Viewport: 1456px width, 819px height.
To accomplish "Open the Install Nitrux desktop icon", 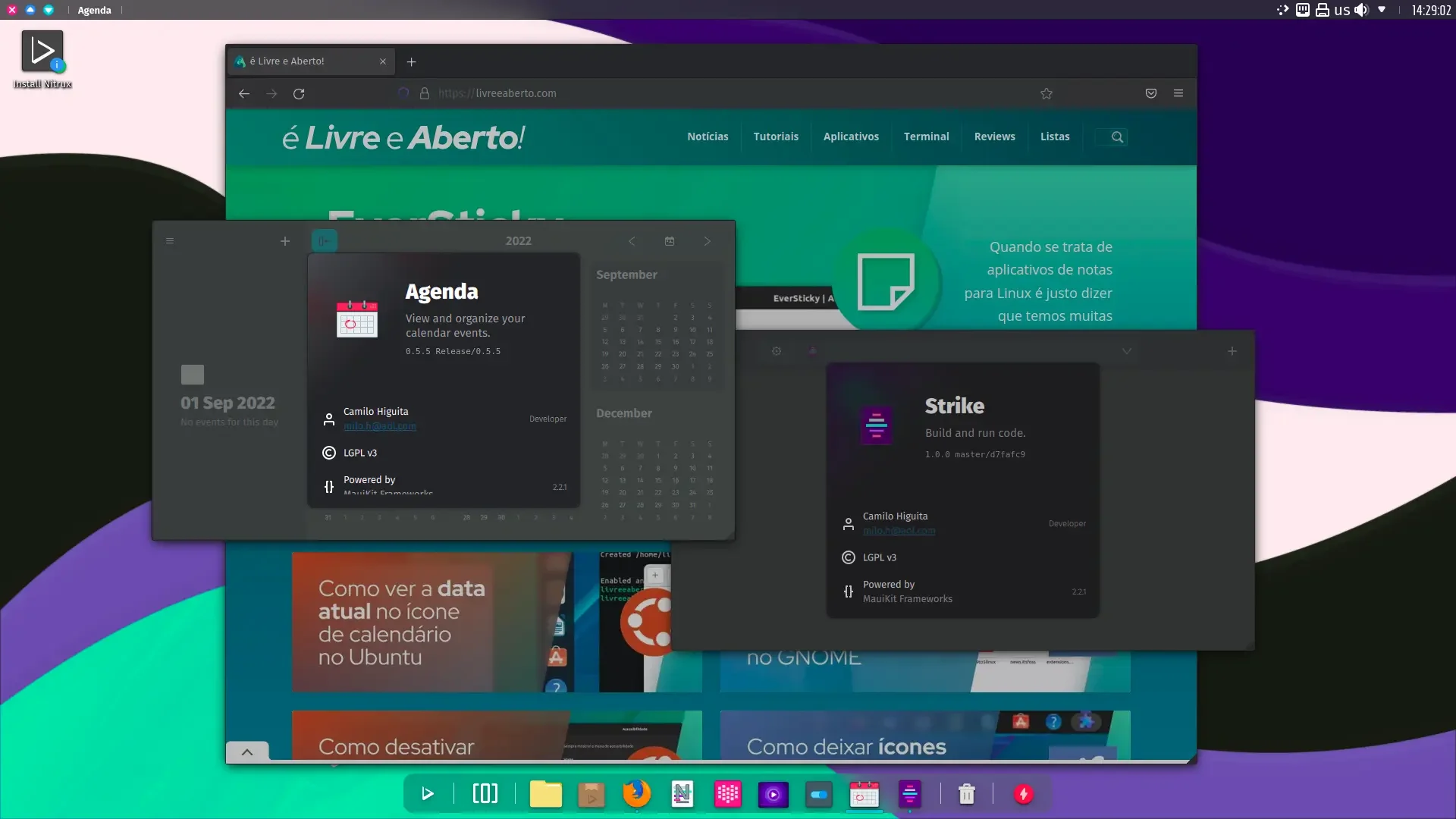I will pyautogui.click(x=42, y=59).
